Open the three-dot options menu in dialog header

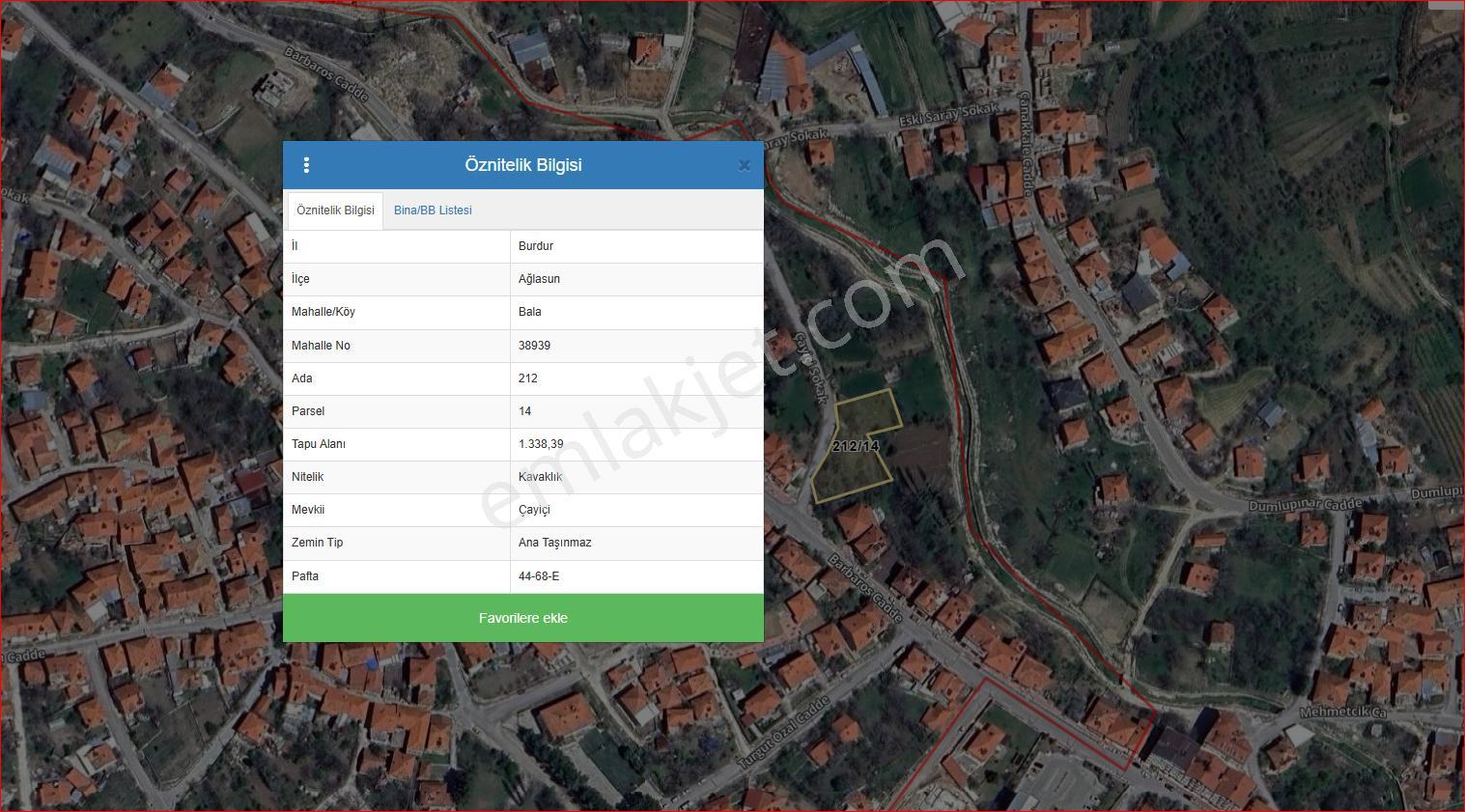point(306,165)
